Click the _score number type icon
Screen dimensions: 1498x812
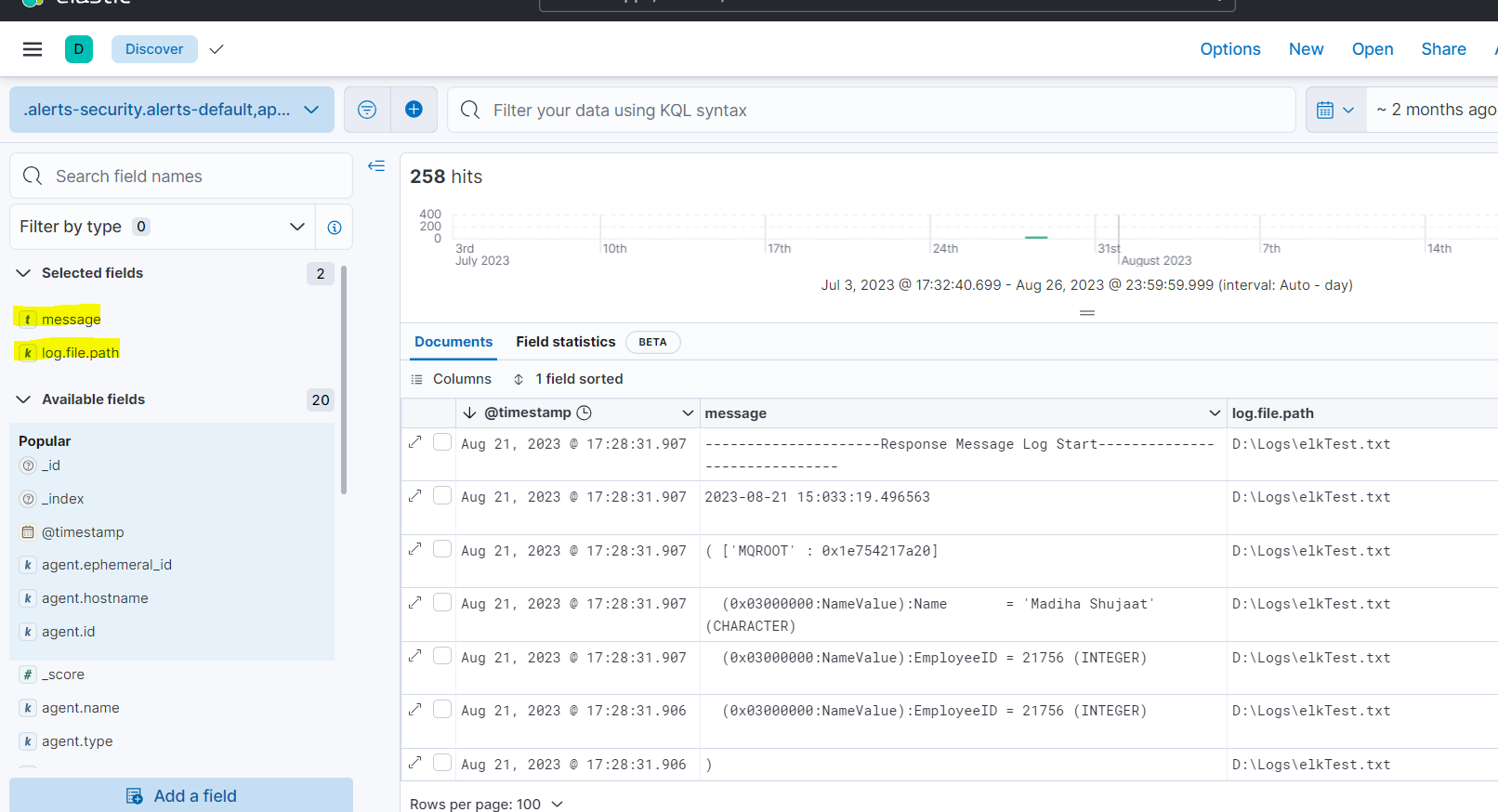(x=28, y=674)
